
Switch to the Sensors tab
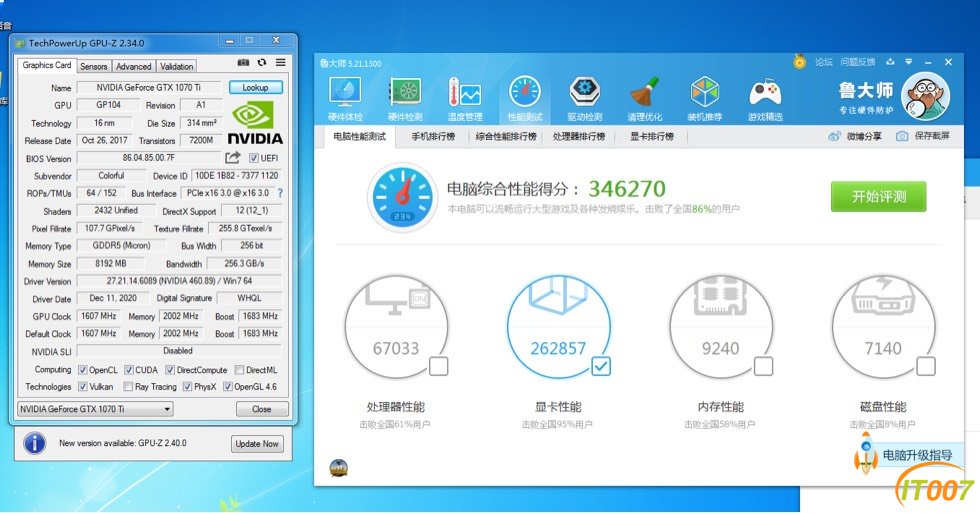click(x=94, y=66)
